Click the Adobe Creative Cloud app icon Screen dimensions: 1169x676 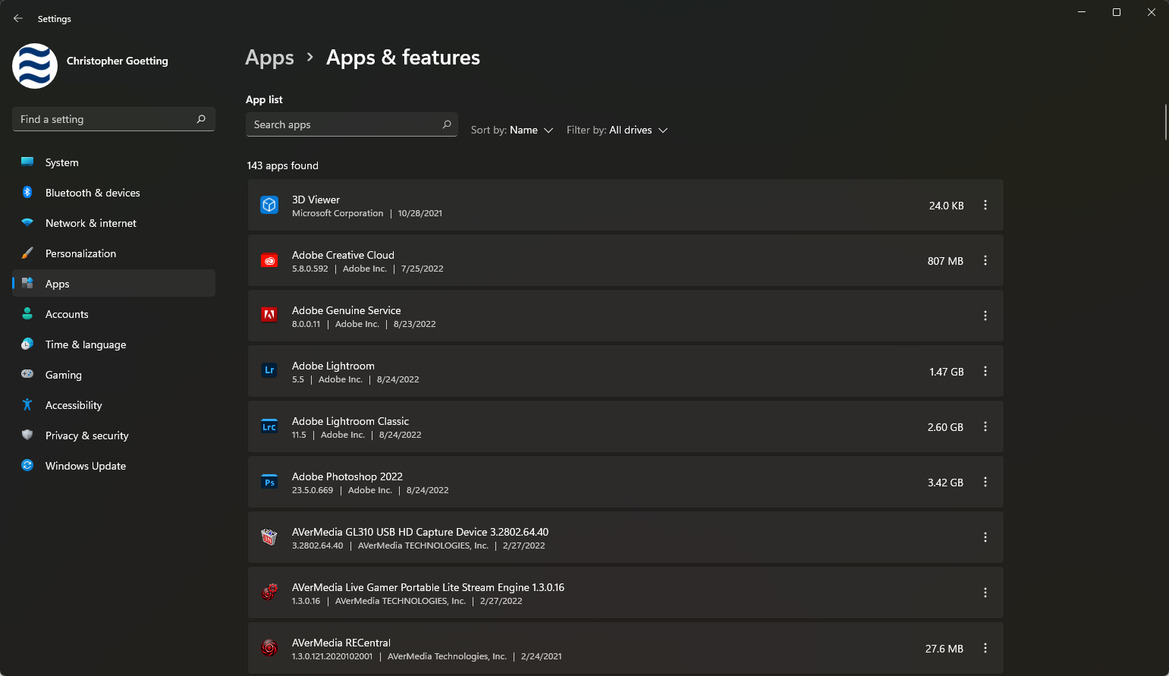[269, 261]
